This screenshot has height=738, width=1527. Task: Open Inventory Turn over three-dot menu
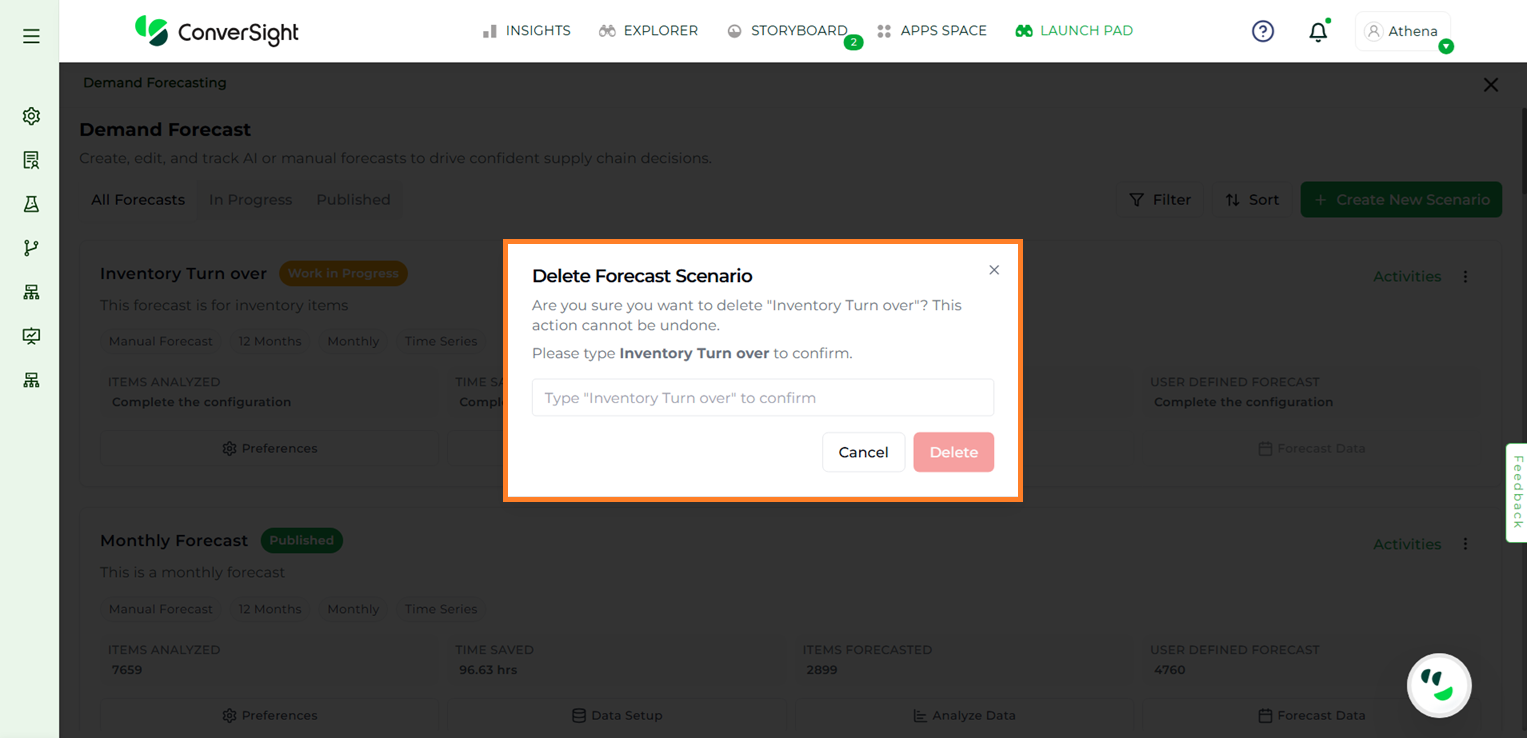(x=1465, y=277)
